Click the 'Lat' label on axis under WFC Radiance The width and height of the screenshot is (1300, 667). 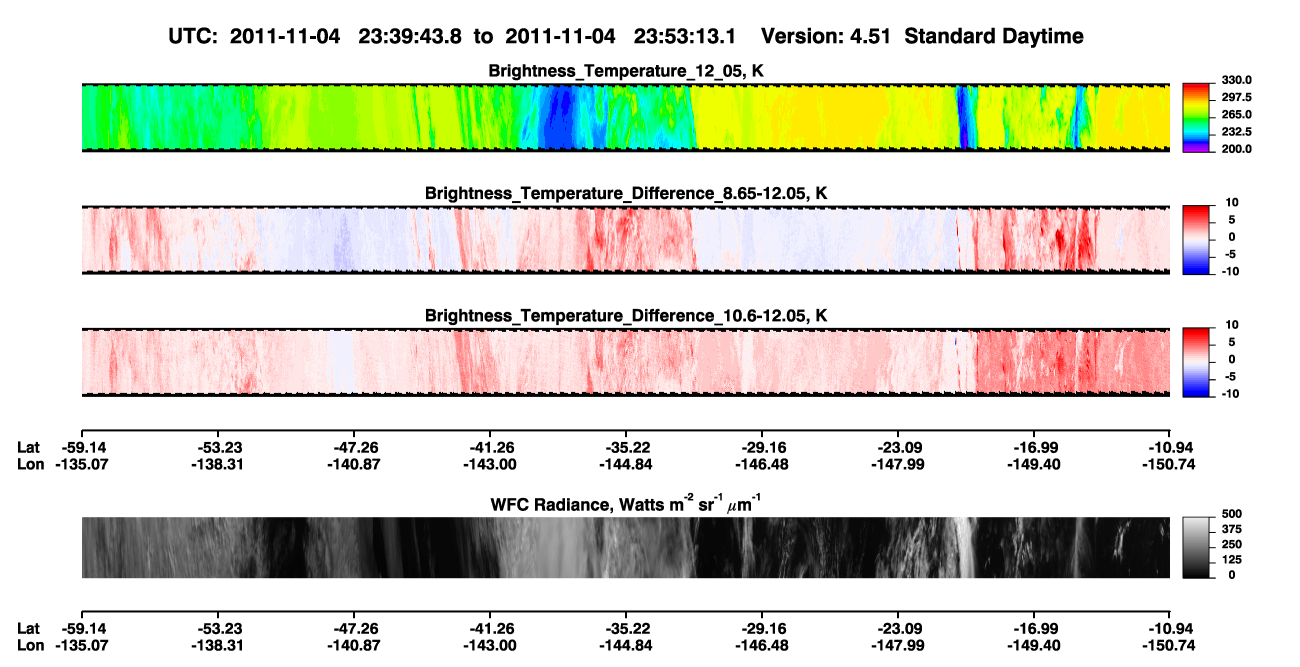coord(28,628)
